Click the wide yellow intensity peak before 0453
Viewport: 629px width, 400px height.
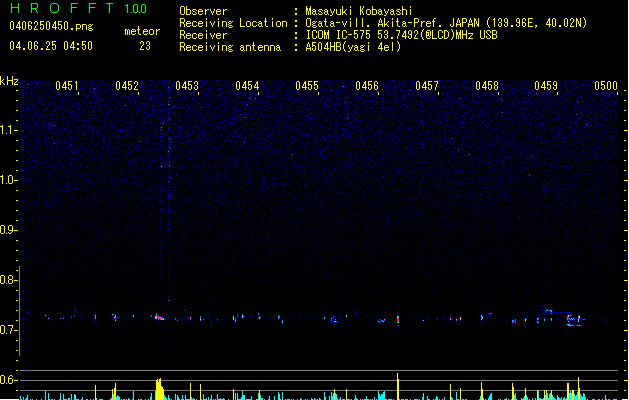[160, 389]
